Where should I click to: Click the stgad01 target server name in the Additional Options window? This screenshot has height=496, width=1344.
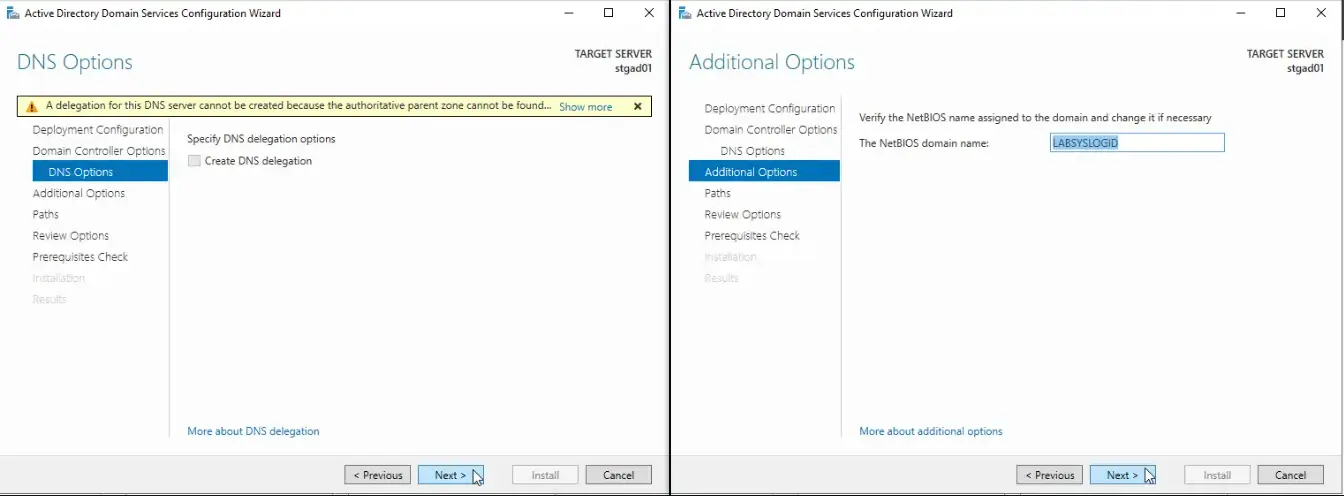point(1304,68)
